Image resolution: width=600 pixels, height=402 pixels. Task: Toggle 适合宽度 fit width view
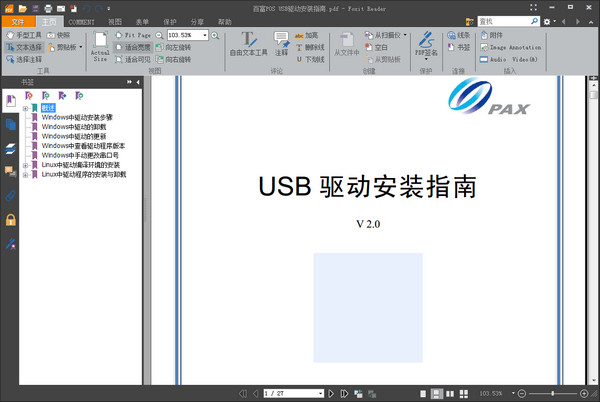point(133,47)
